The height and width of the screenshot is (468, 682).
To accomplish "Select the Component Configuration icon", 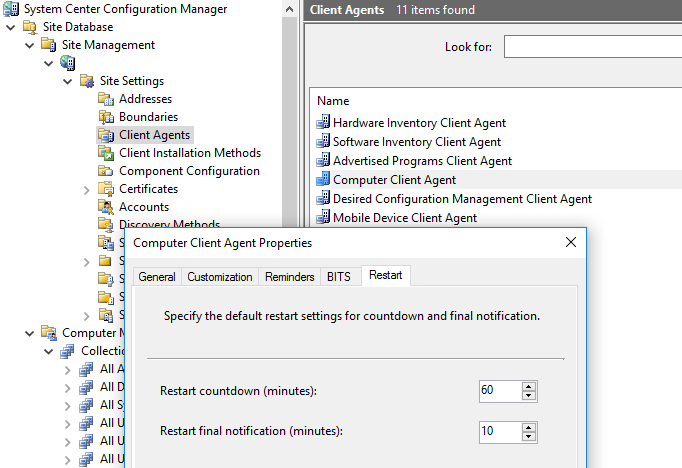I will [x=106, y=171].
